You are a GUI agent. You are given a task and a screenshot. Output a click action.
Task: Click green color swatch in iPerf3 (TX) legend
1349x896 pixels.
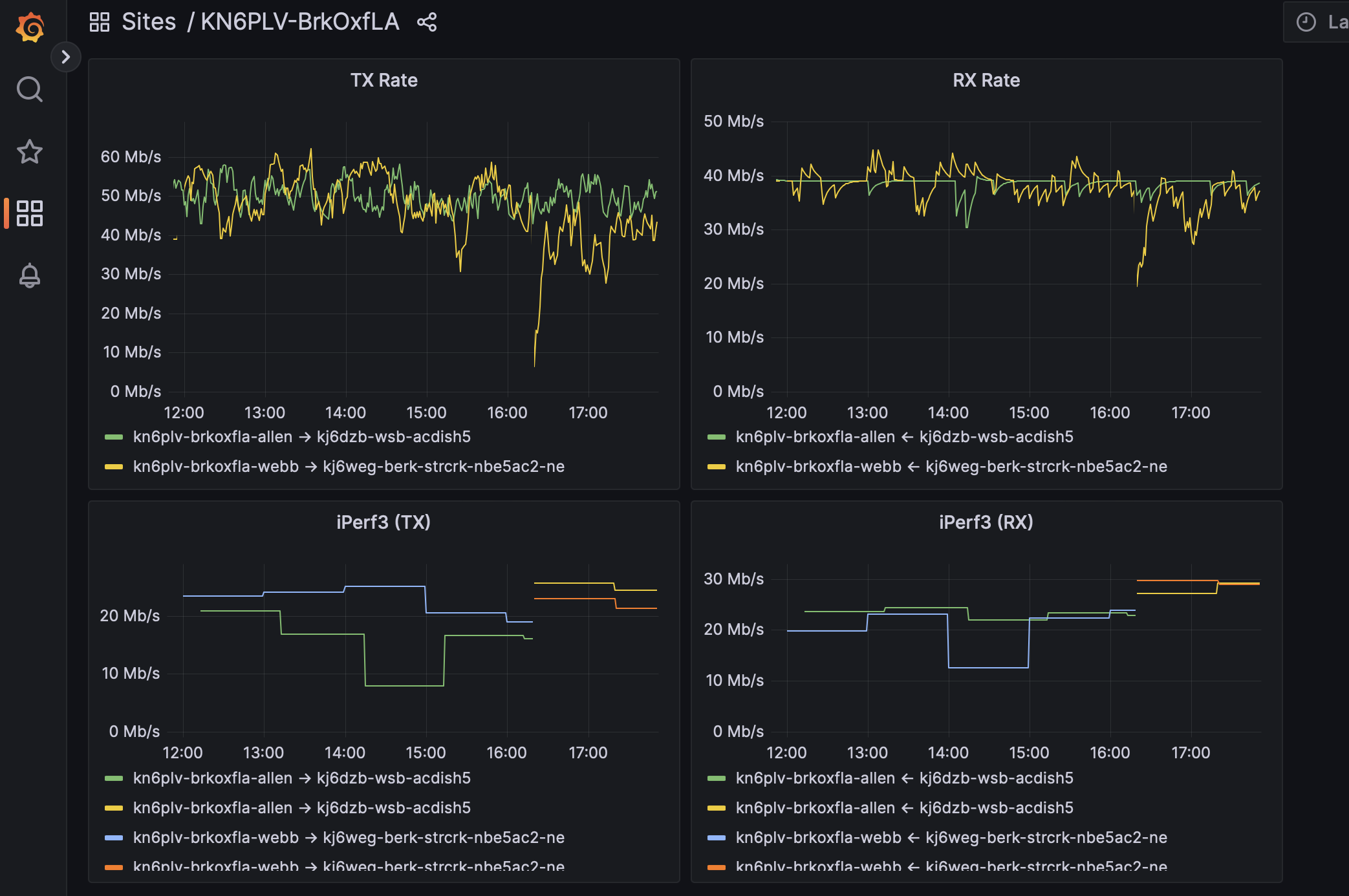coord(114,778)
